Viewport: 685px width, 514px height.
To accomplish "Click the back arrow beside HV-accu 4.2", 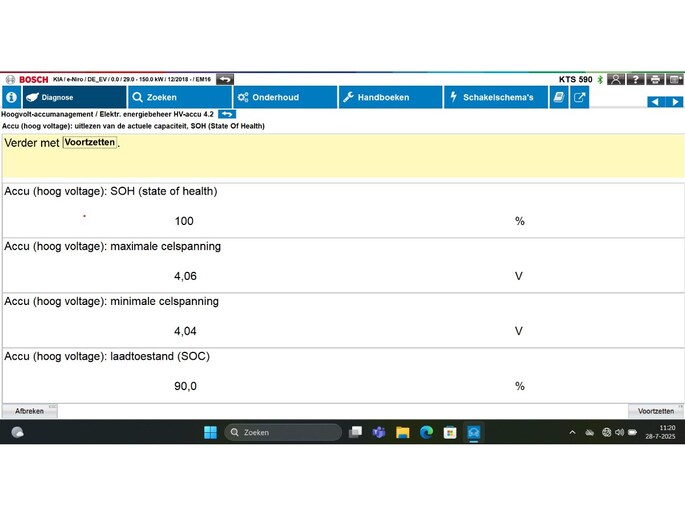I will click(227, 114).
